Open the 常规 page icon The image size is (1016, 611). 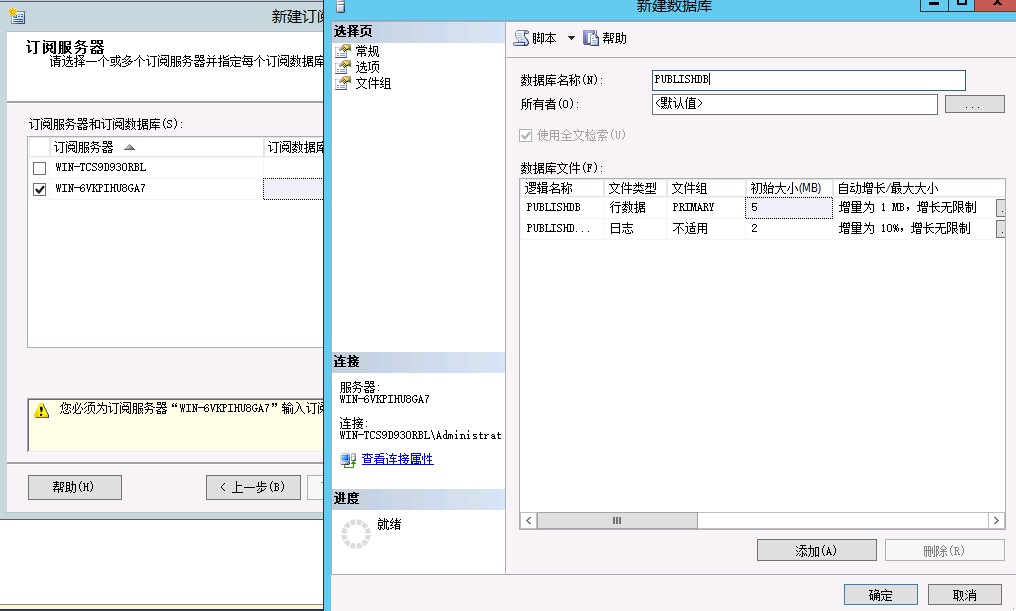(x=344, y=51)
